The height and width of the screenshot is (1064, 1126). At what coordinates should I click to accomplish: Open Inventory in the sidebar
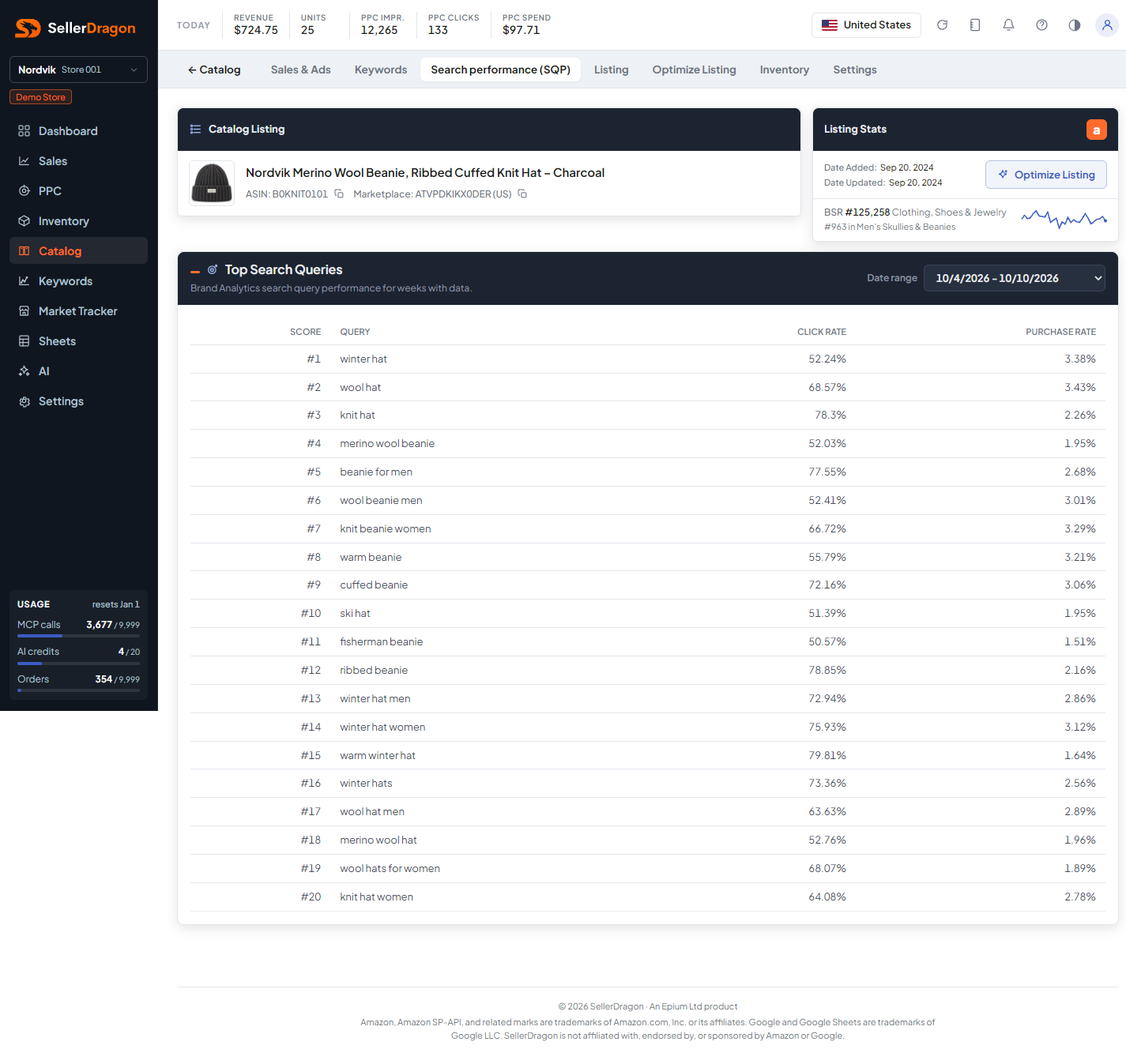click(x=78, y=221)
